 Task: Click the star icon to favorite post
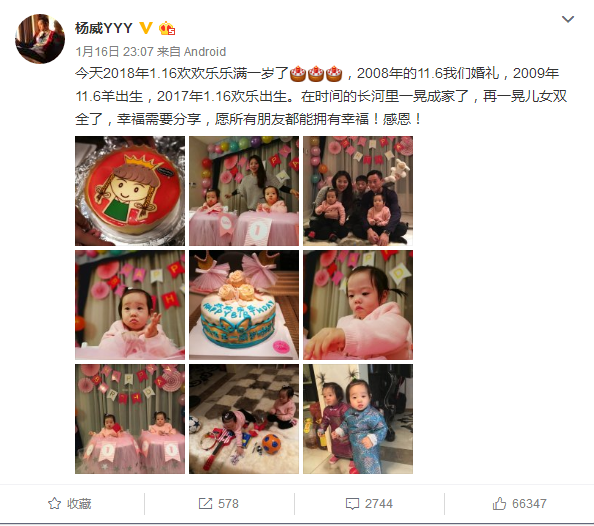point(54,504)
